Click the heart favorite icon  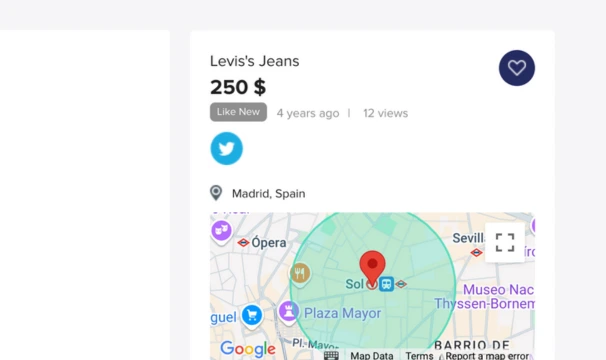tap(517, 68)
